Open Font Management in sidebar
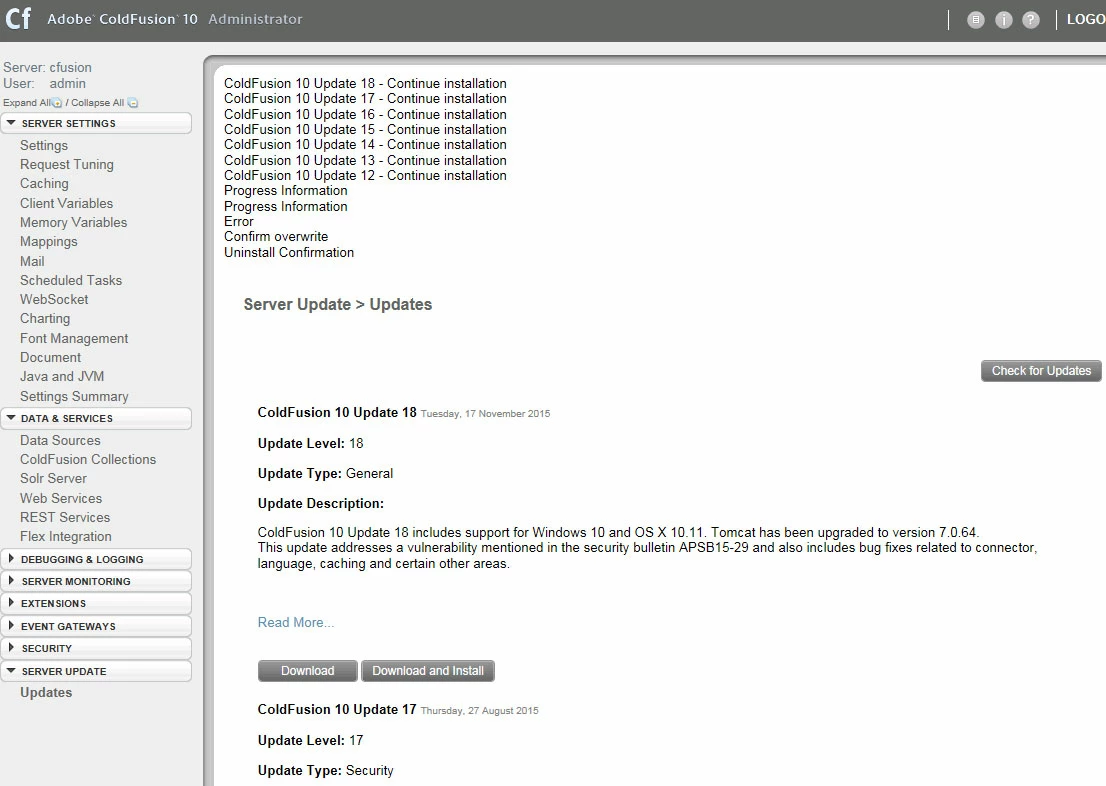The width and height of the screenshot is (1106, 786). (x=74, y=338)
